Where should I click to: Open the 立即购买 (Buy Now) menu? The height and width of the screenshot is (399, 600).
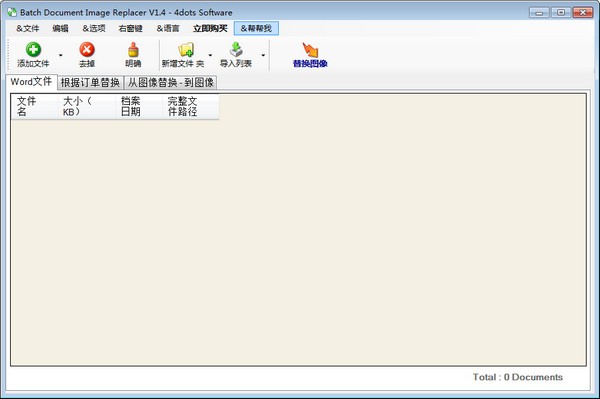click(x=210, y=28)
